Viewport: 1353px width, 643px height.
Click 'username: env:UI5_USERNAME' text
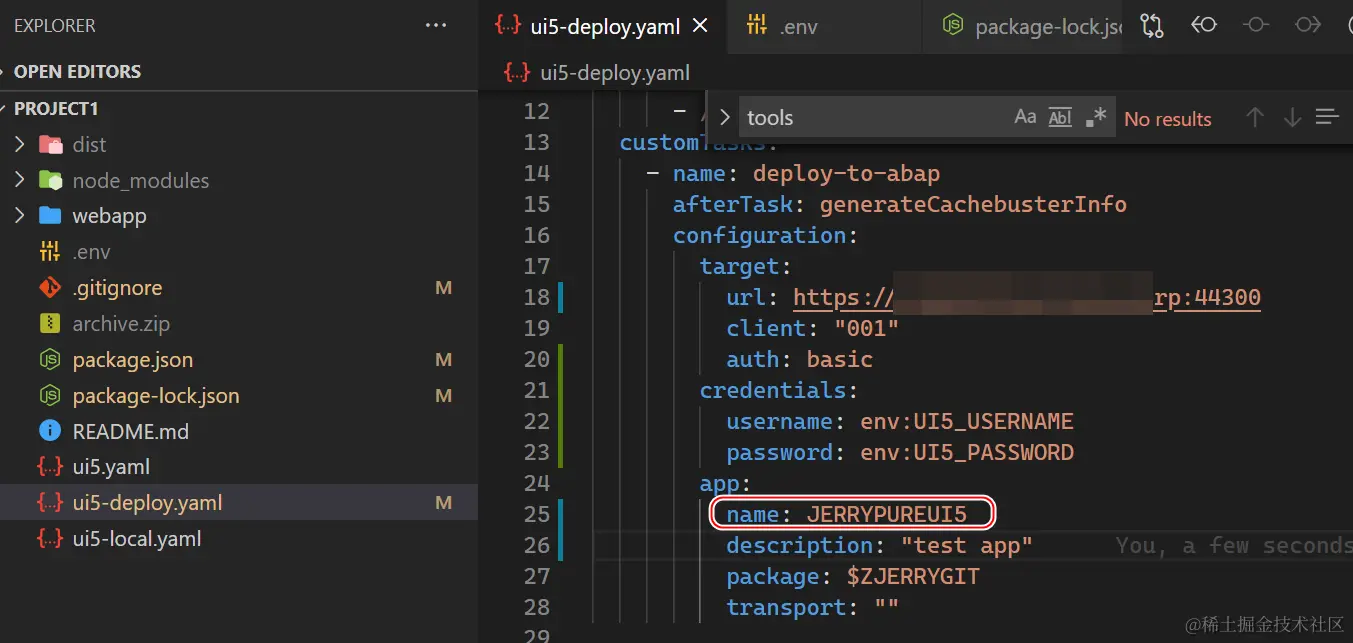tap(900, 421)
